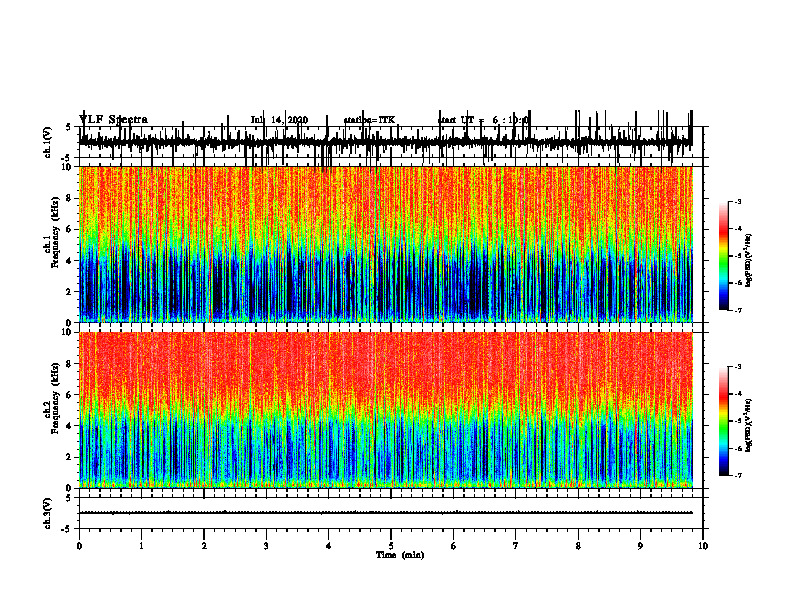Click the "5" tick on ch.1(V) axis
This screenshot has width=792, height=612.
(68, 127)
